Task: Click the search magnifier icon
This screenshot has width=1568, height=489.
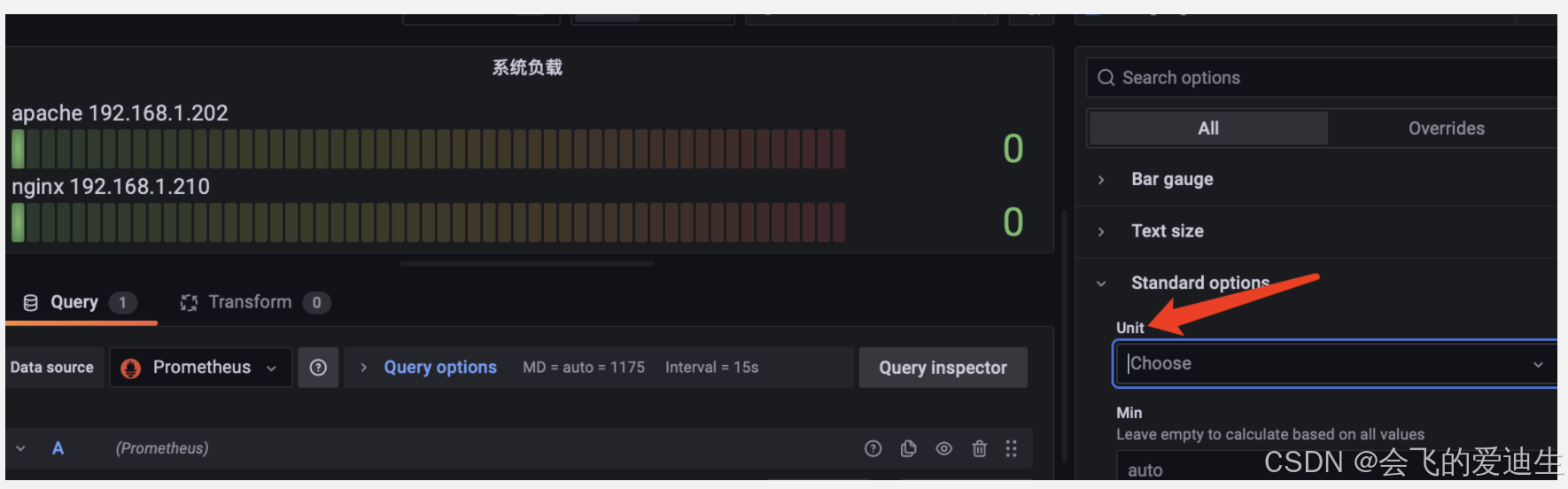Action: pos(1106,78)
